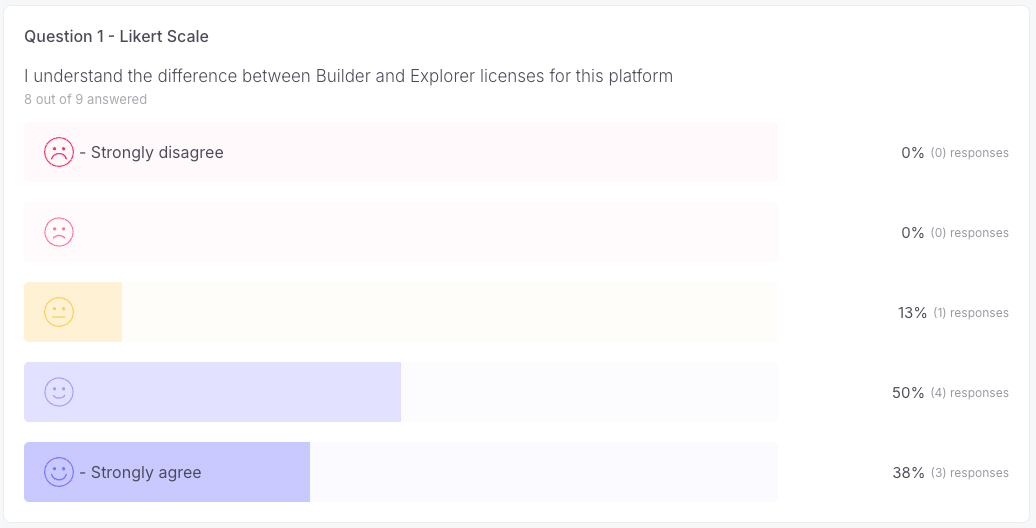Click the Strongly agree label text
Image resolution: width=1036 pixels, height=528 pixels.
(146, 473)
